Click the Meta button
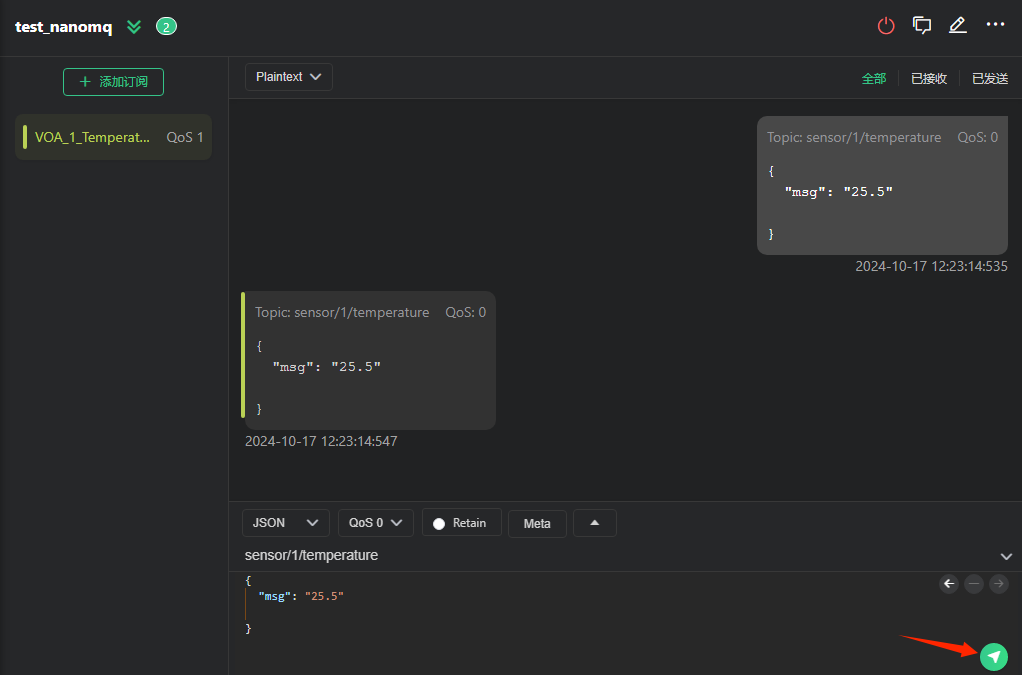This screenshot has width=1022, height=675. click(537, 524)
